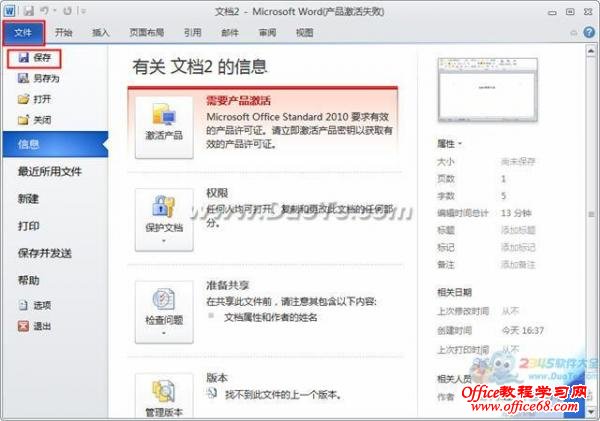
Task: Click 退出 with the red X icon
Action: pyautogui.click(x=34, y=326)
